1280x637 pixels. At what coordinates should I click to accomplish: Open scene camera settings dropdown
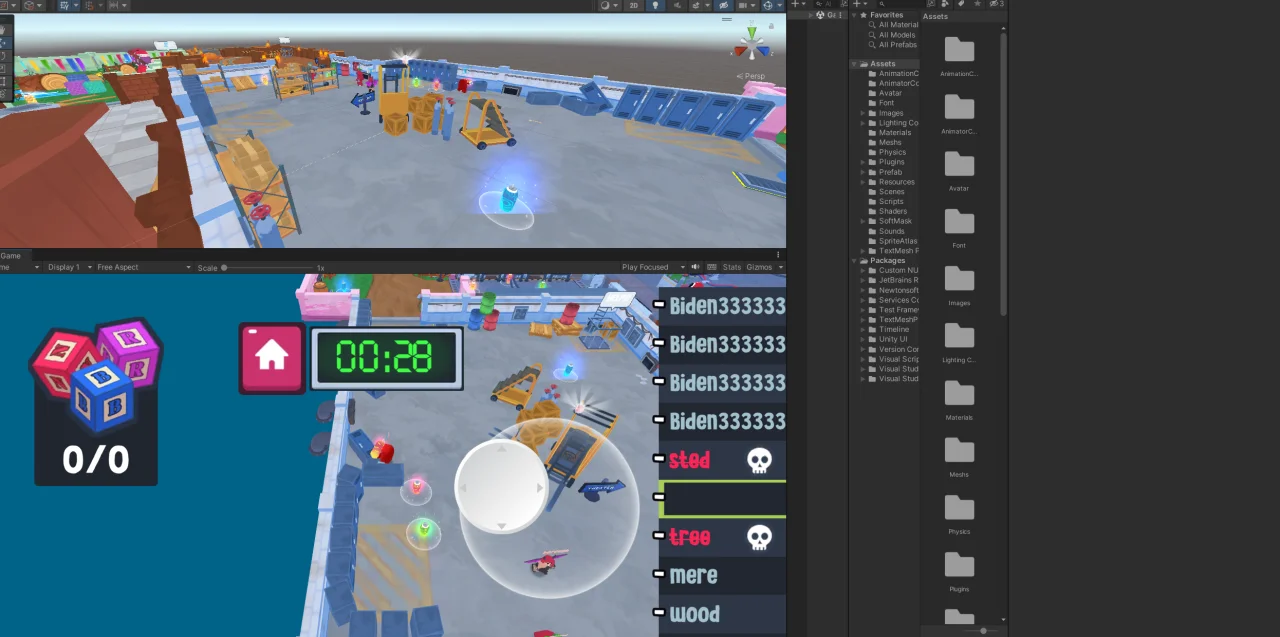pyautogui.click(x=746, y=5)
